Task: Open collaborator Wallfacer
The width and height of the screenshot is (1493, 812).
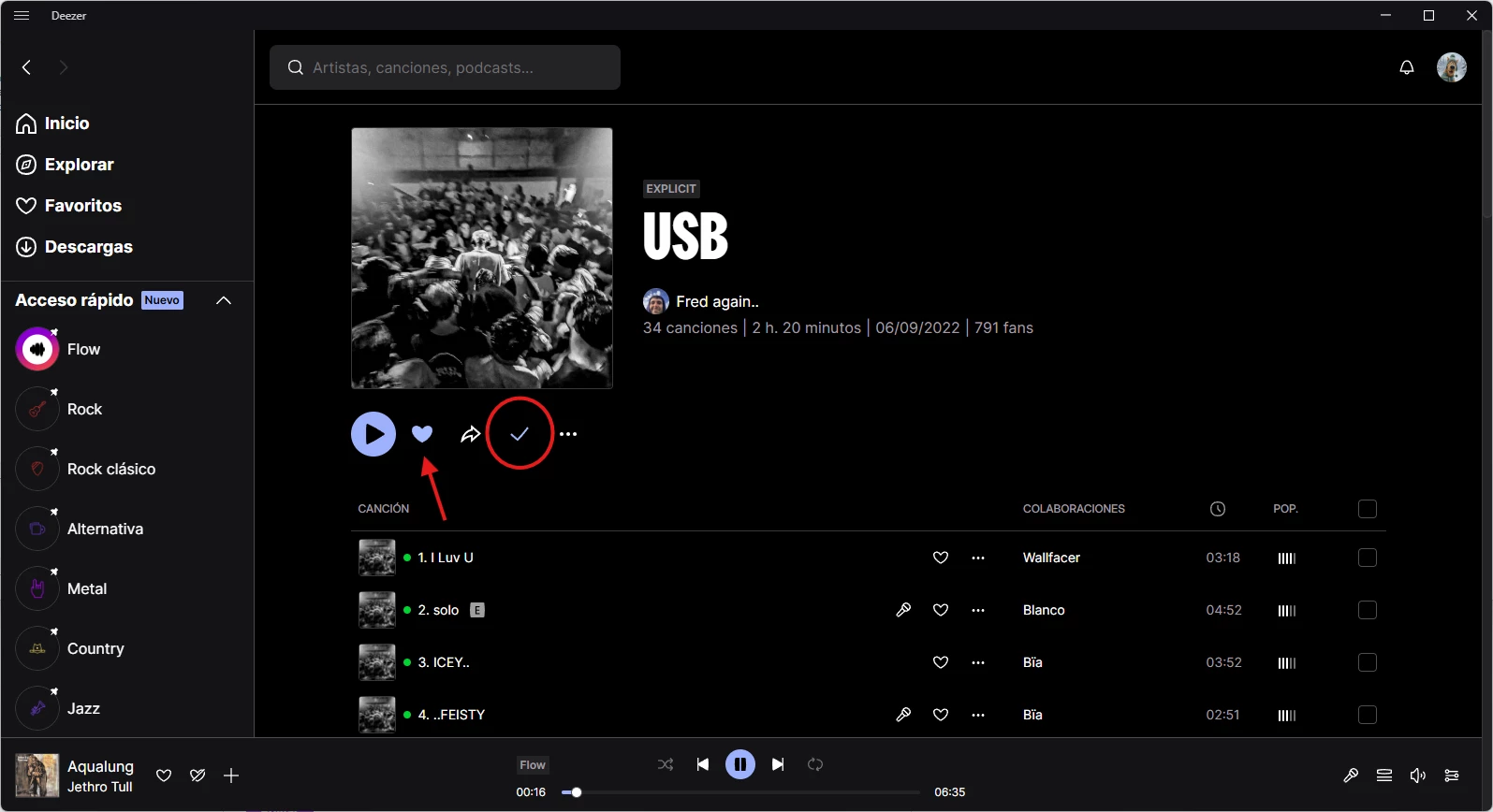Action: click(1051, 558)
